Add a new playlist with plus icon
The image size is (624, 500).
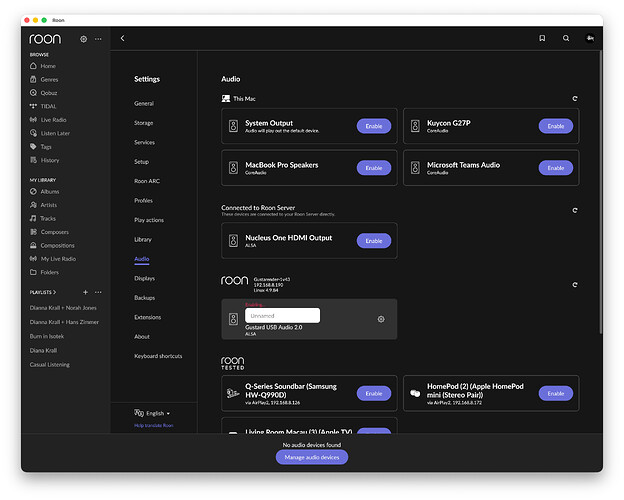pyautogui.click(x=85, y=292)
